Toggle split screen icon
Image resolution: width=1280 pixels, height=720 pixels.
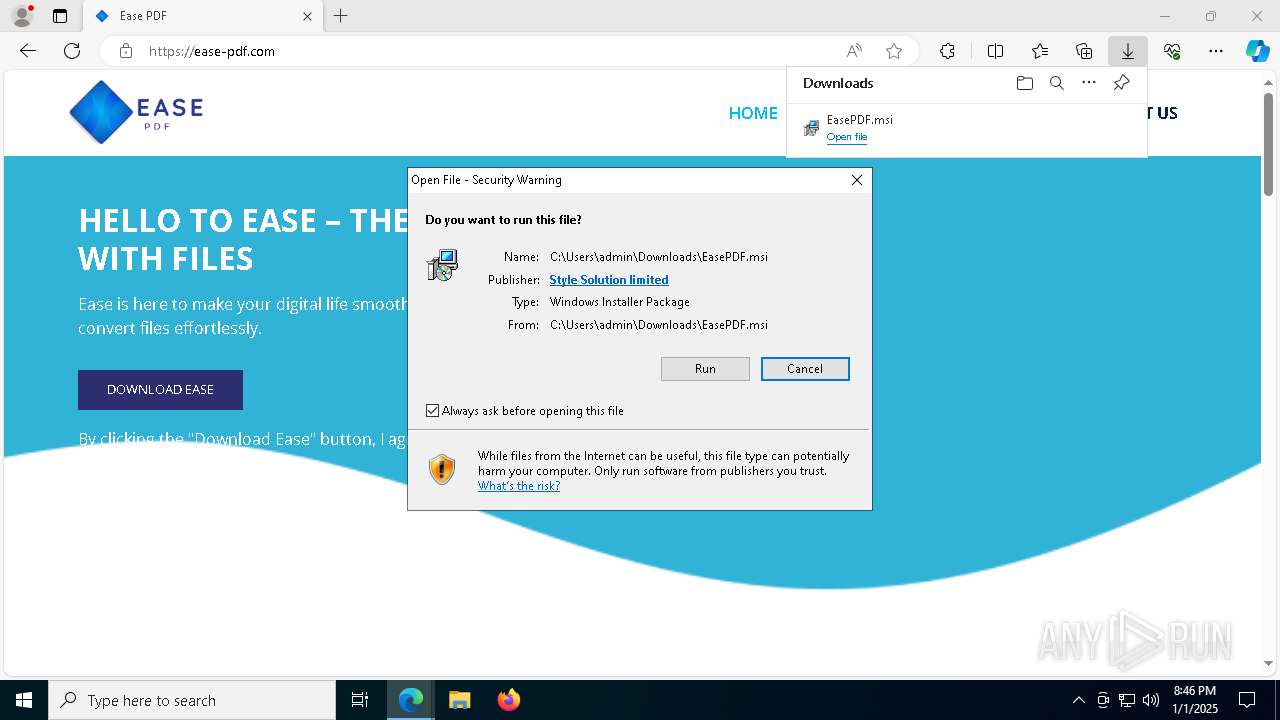coord(995,51)
